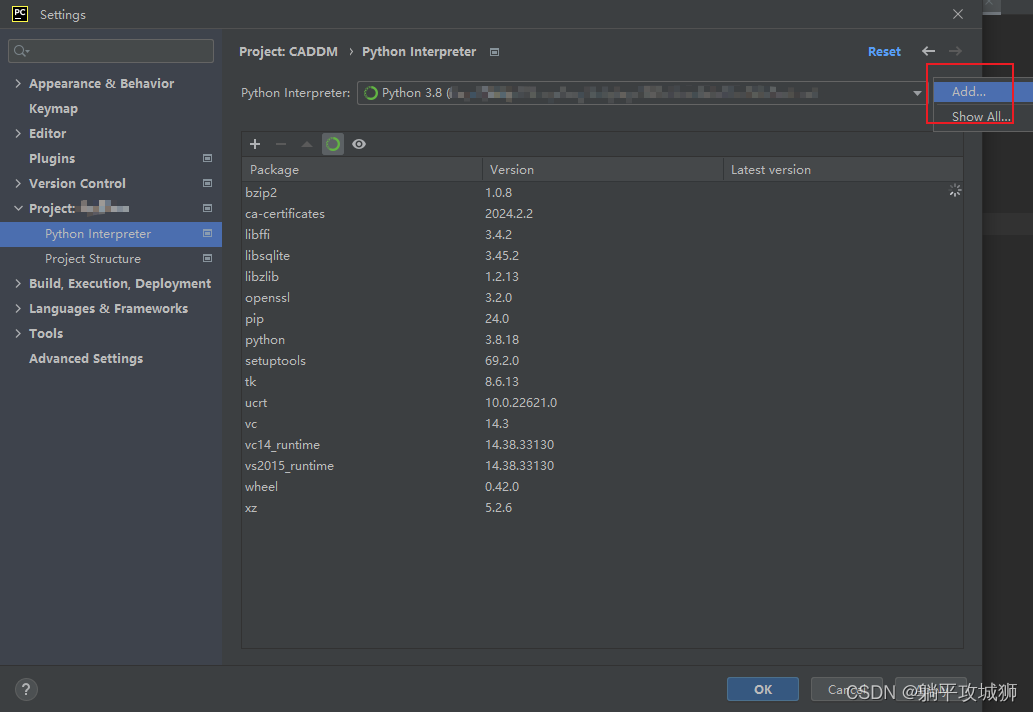Open Keymap settings
Screen dimensions: 1033x712
tap(53, 109)
